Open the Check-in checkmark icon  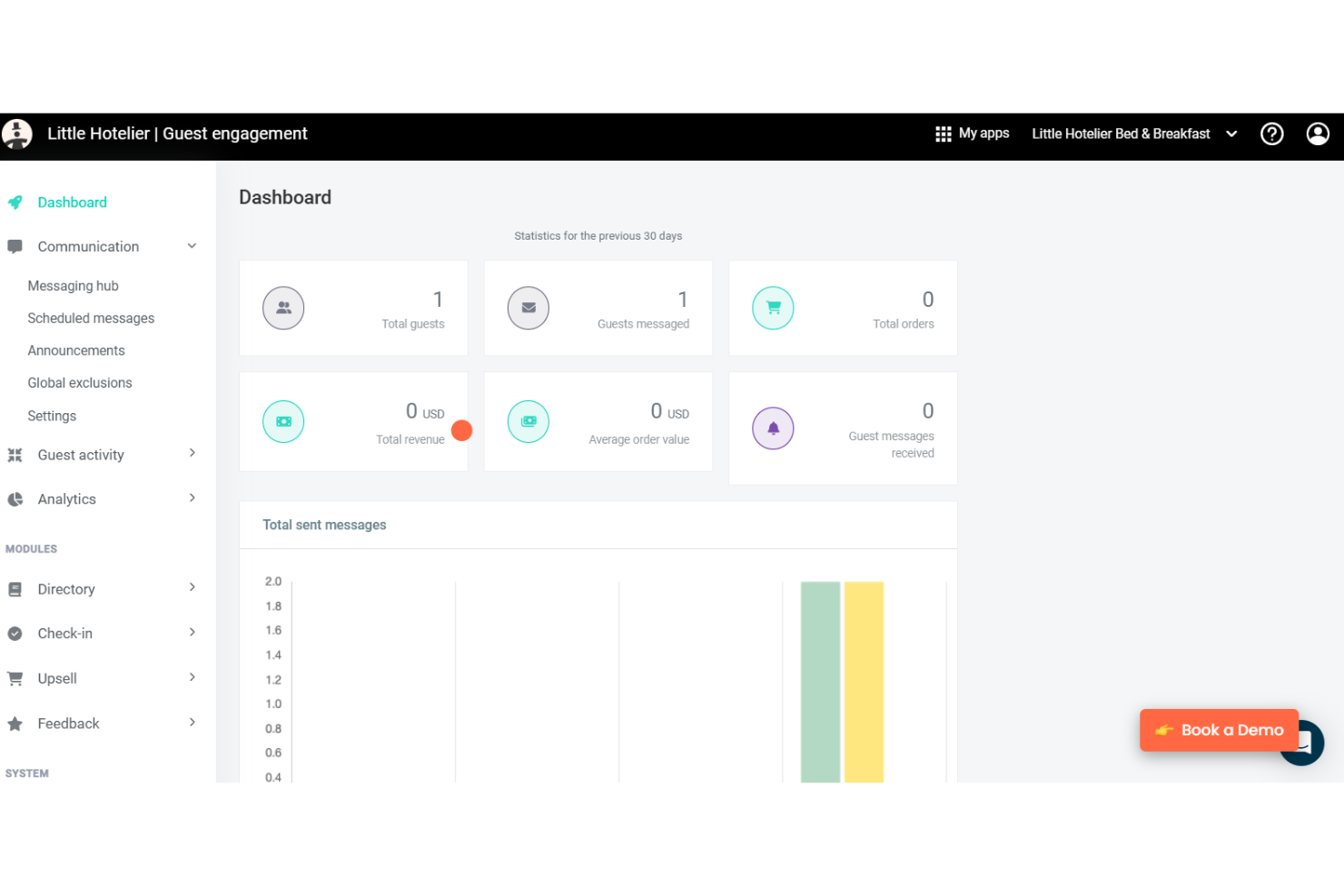(x=15, y=633)
